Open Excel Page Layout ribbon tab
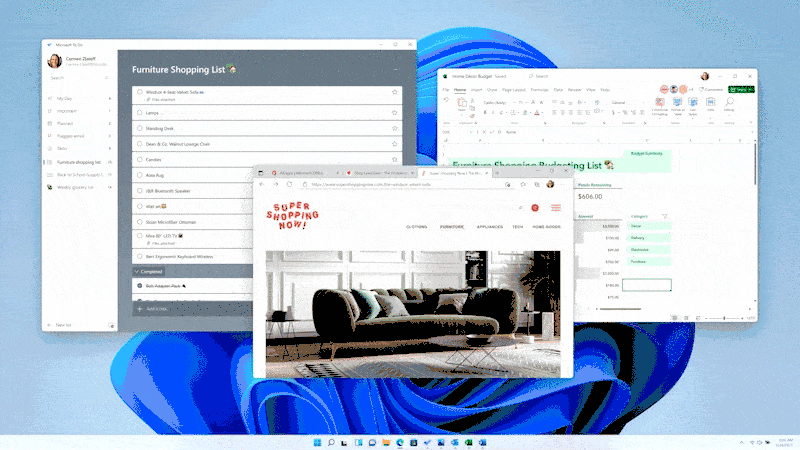The image size is (800, 450). pos(513,90)
